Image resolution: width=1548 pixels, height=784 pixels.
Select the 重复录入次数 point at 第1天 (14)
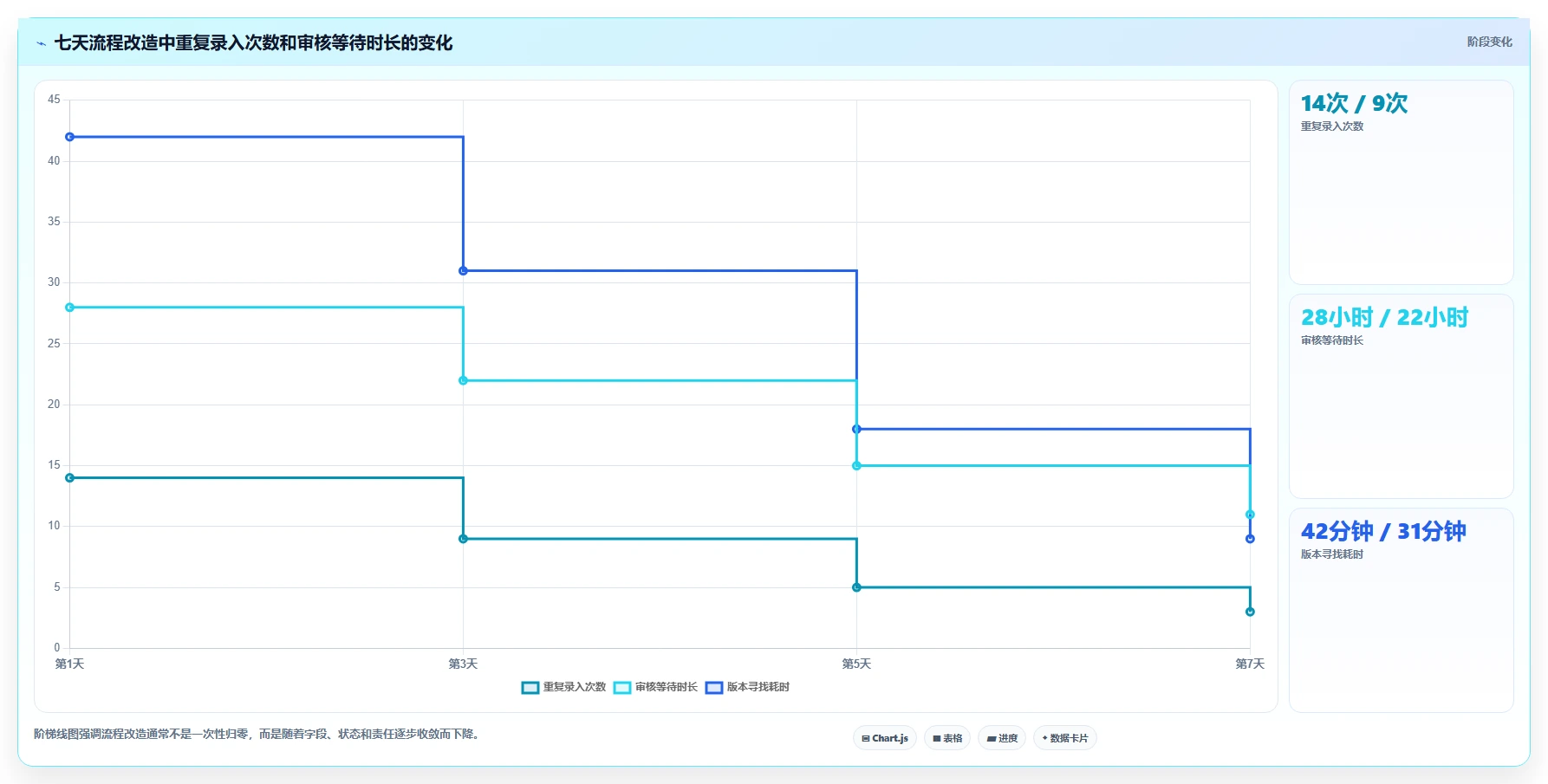coord(70,478)
